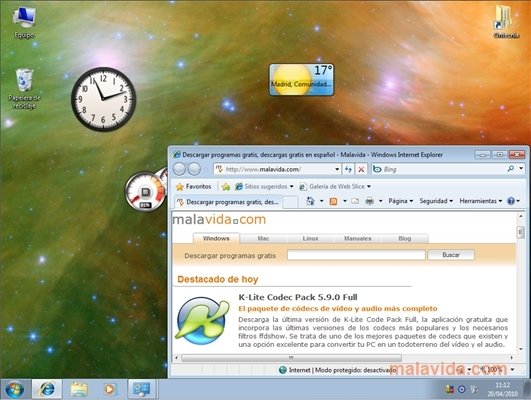The image size is (531, 400).
Task: Open Sitios sugeridos on favorites bar
Action: 264,186
